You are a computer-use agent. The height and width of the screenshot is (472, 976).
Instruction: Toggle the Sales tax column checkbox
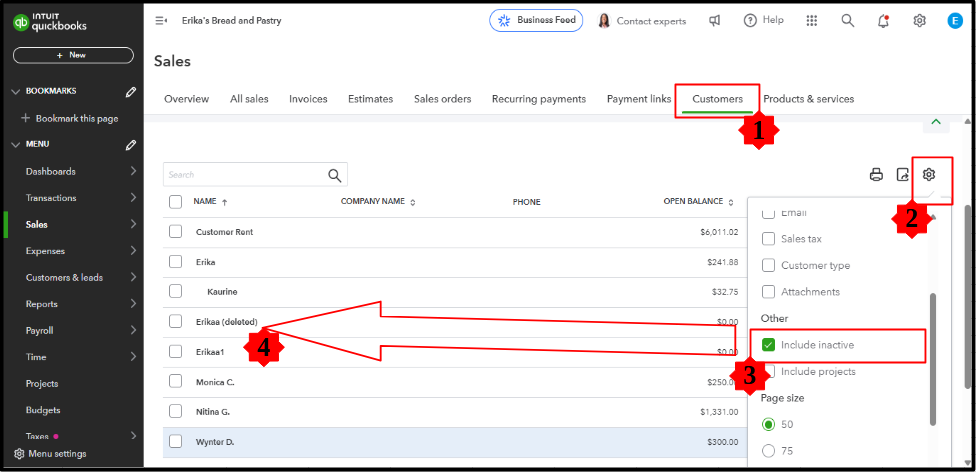tap(769, 239)
